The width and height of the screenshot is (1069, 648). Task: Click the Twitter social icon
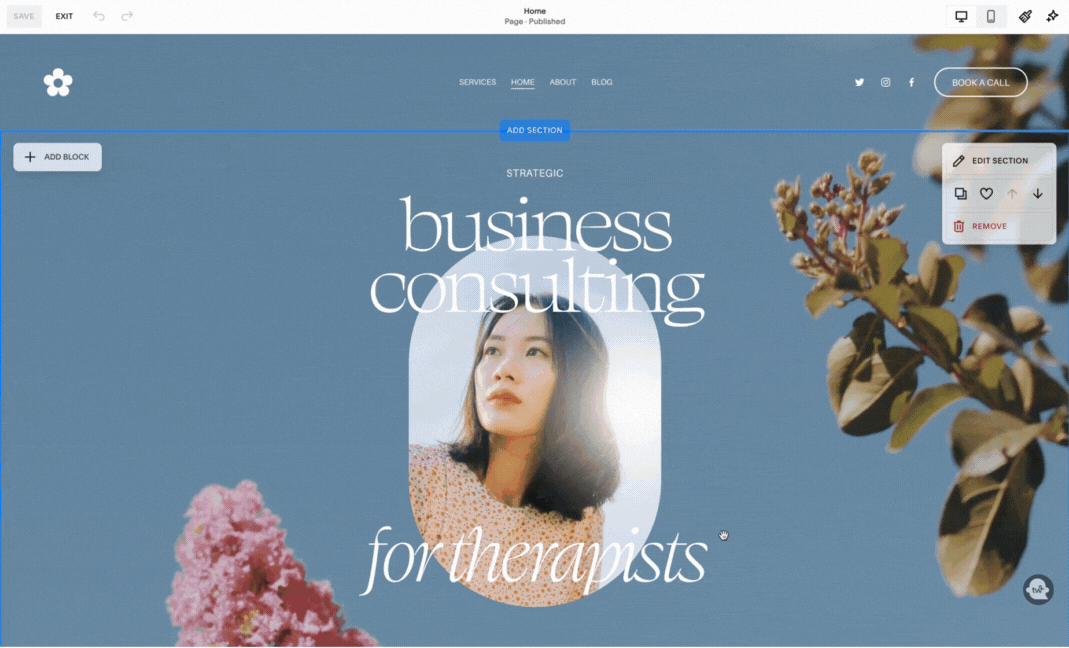pyautogui.click(x=859, y=83)
